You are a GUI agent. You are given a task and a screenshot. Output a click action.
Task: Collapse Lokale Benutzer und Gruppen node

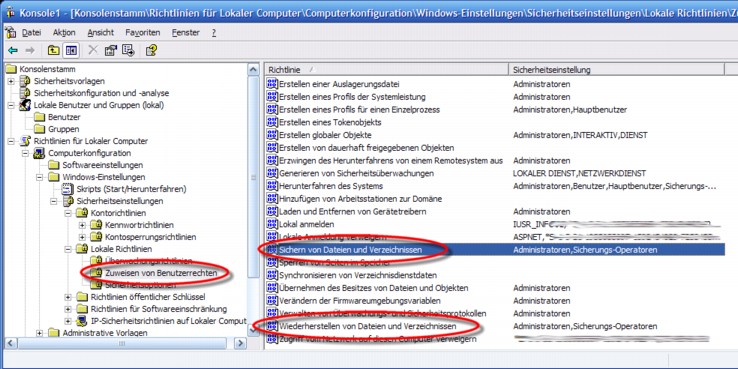coord(11,105)
